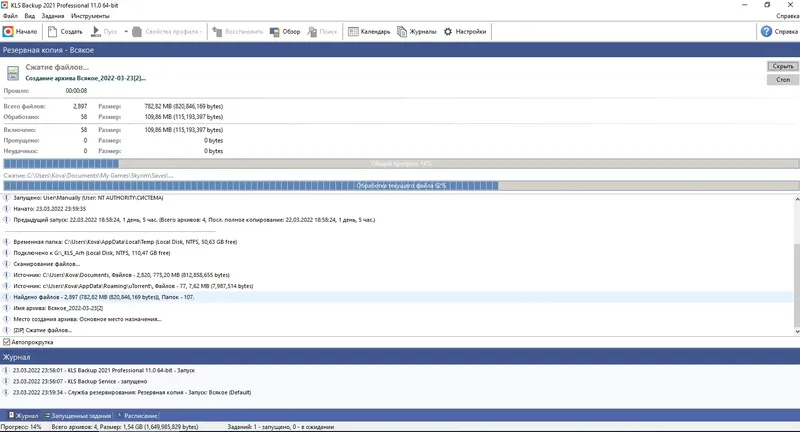Toggle the Автопрокрутка checkbox
Viewport: 800px width, 432px height.
(7, 342)
